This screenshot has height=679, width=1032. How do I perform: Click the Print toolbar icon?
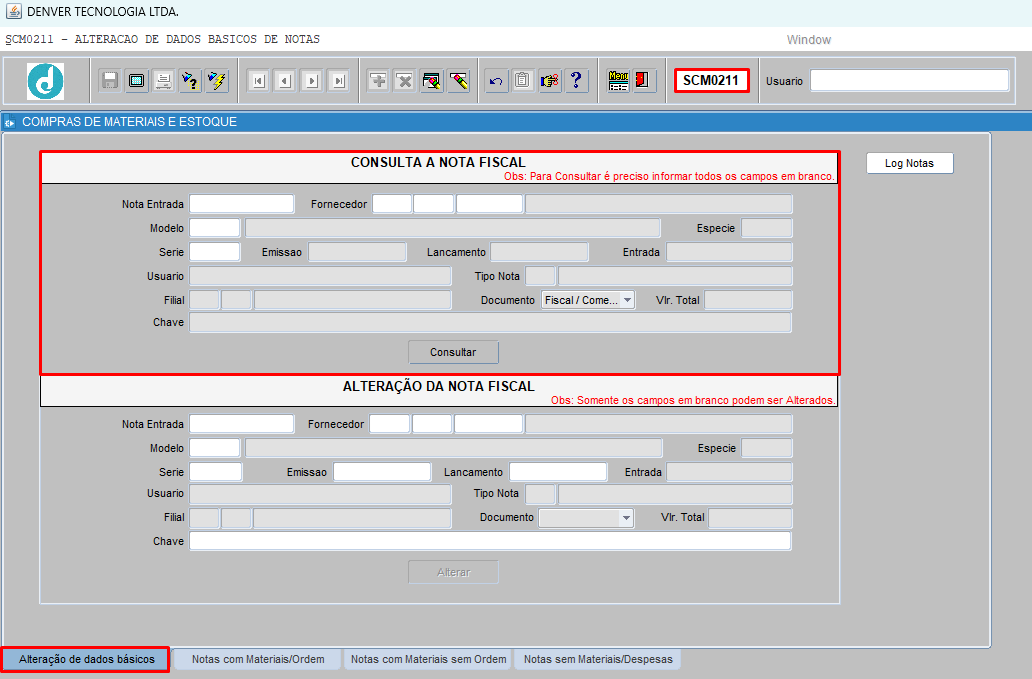163,81
